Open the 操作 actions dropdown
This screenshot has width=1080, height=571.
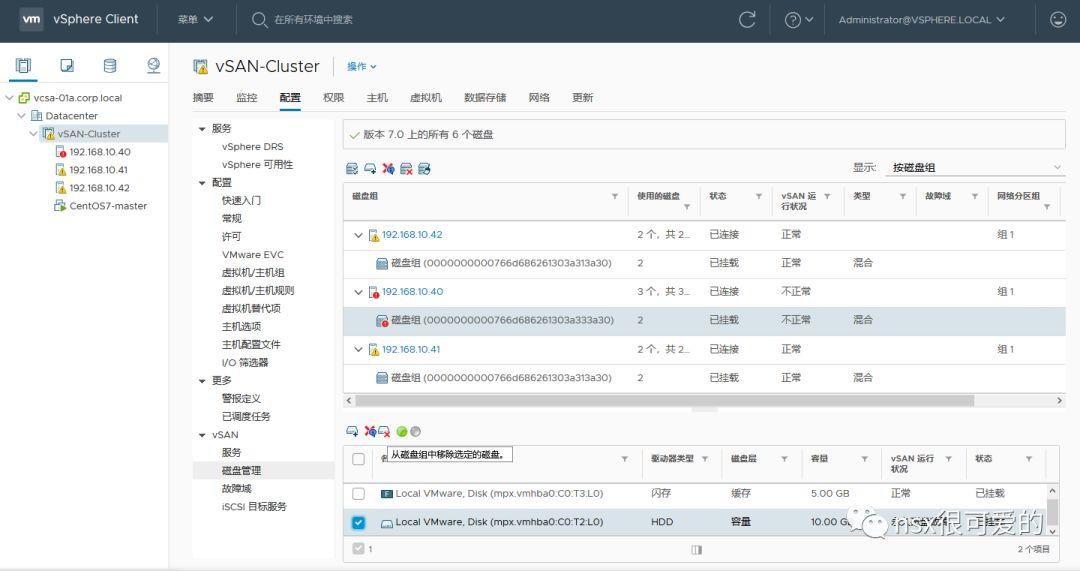pyautogui.click(x=362, y=67)
